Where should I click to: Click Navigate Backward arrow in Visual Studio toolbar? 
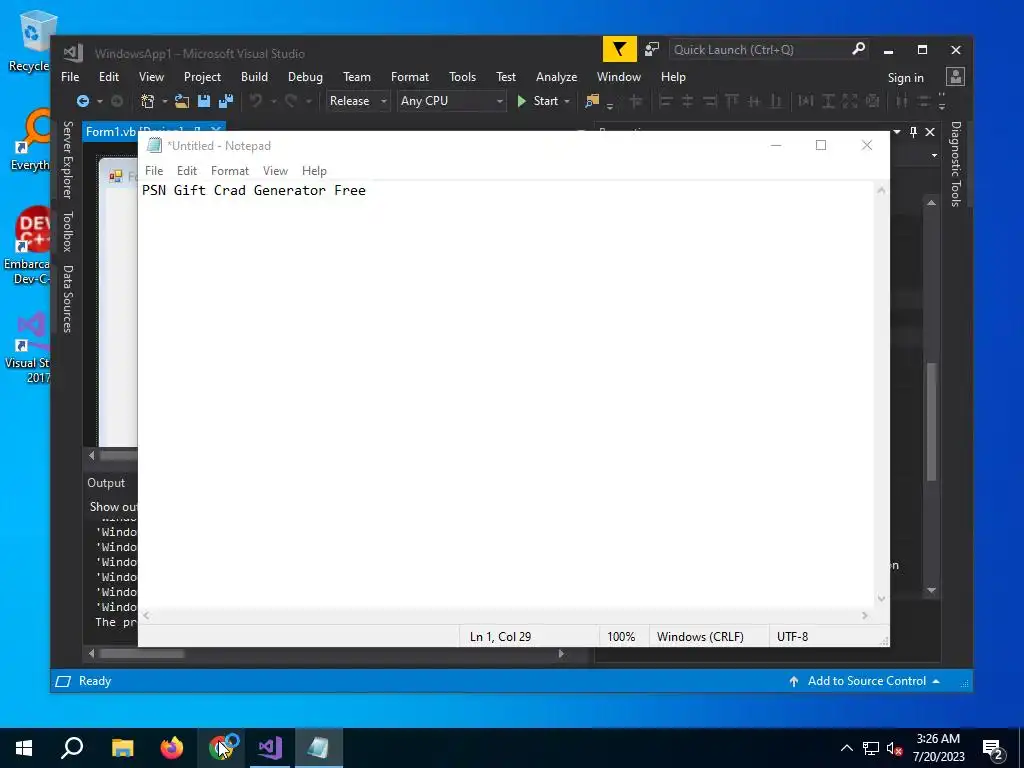[x=82, y=101]
